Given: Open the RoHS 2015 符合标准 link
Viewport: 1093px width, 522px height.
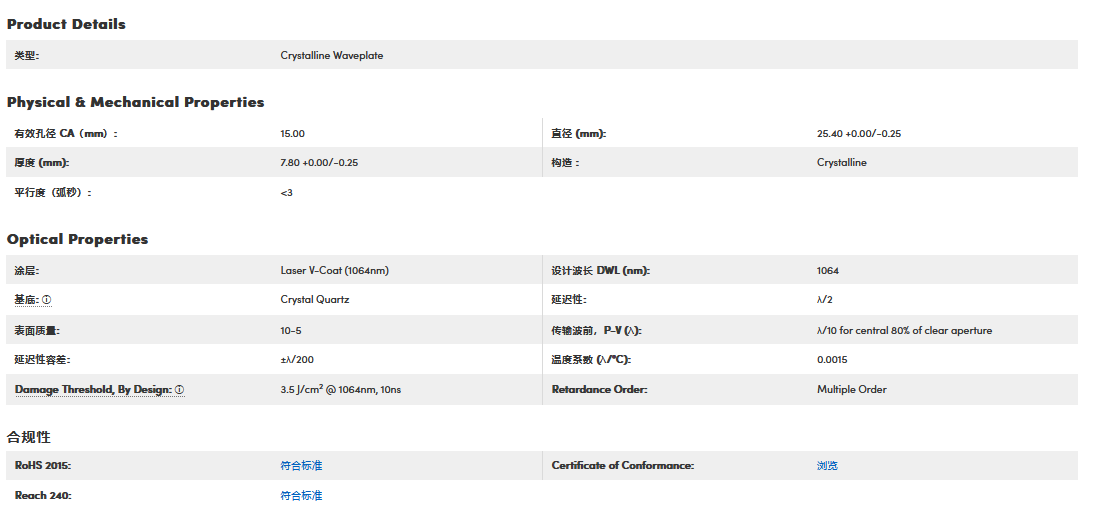Looking at the screenshot, I should pos(301,466).
